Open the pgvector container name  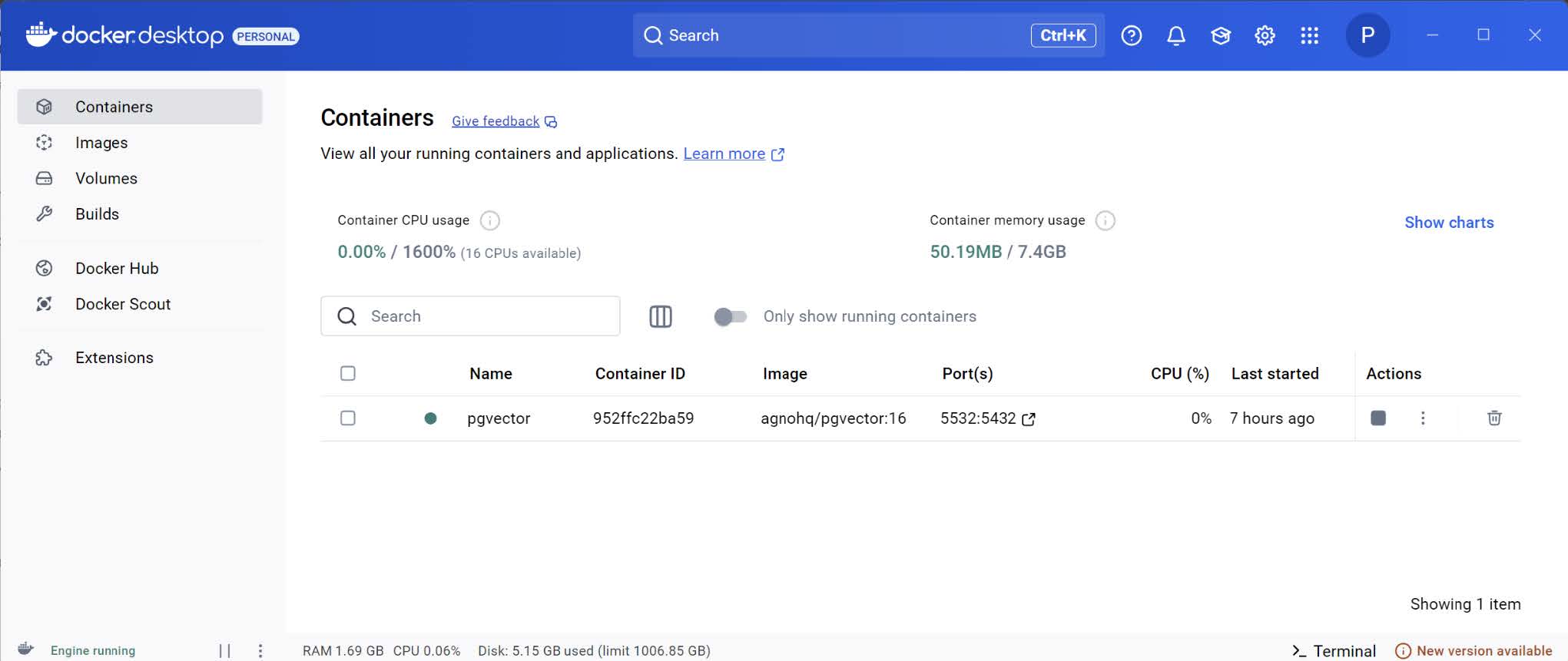point(499,418)
